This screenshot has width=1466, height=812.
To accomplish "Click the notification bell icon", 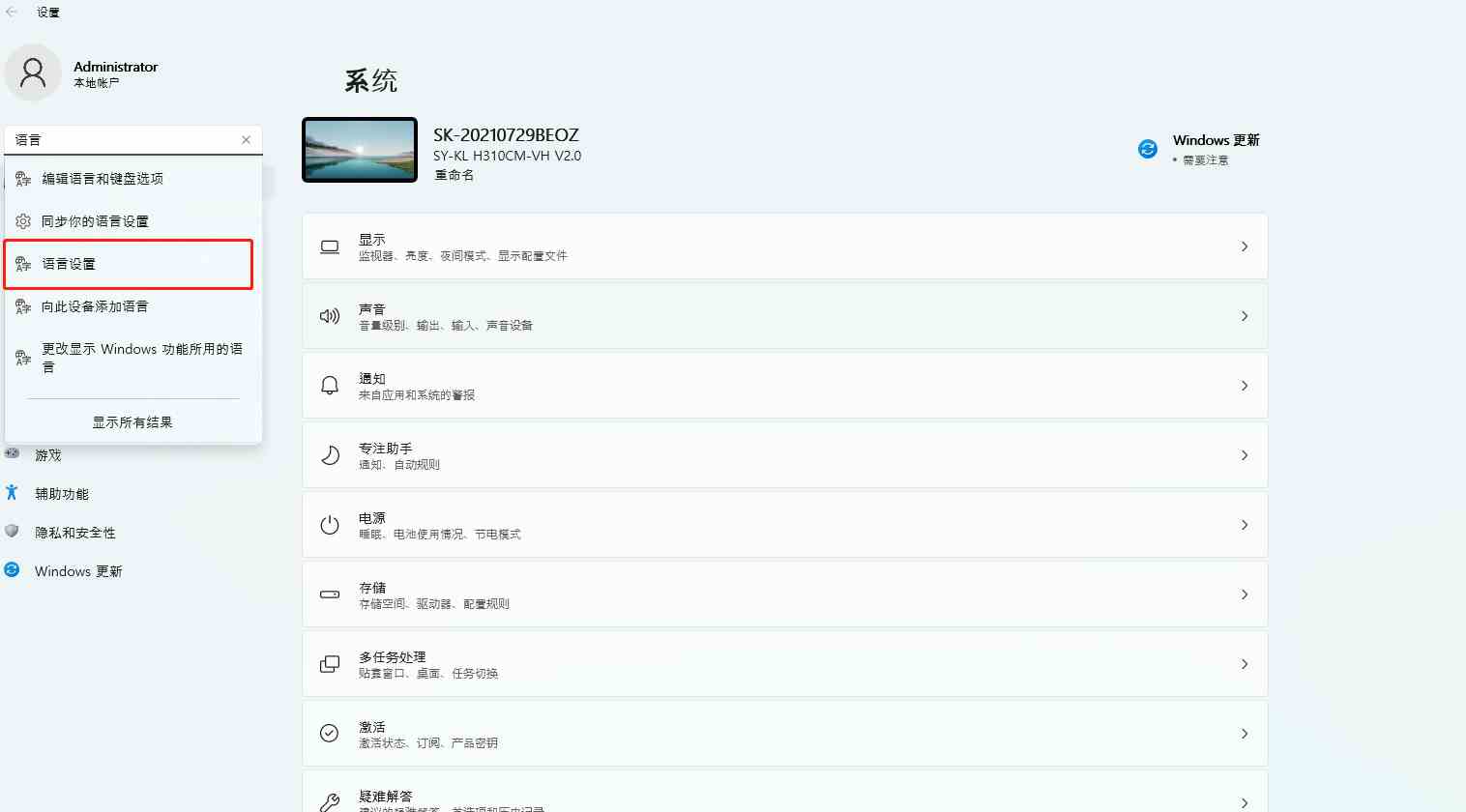I will [330, 386].
